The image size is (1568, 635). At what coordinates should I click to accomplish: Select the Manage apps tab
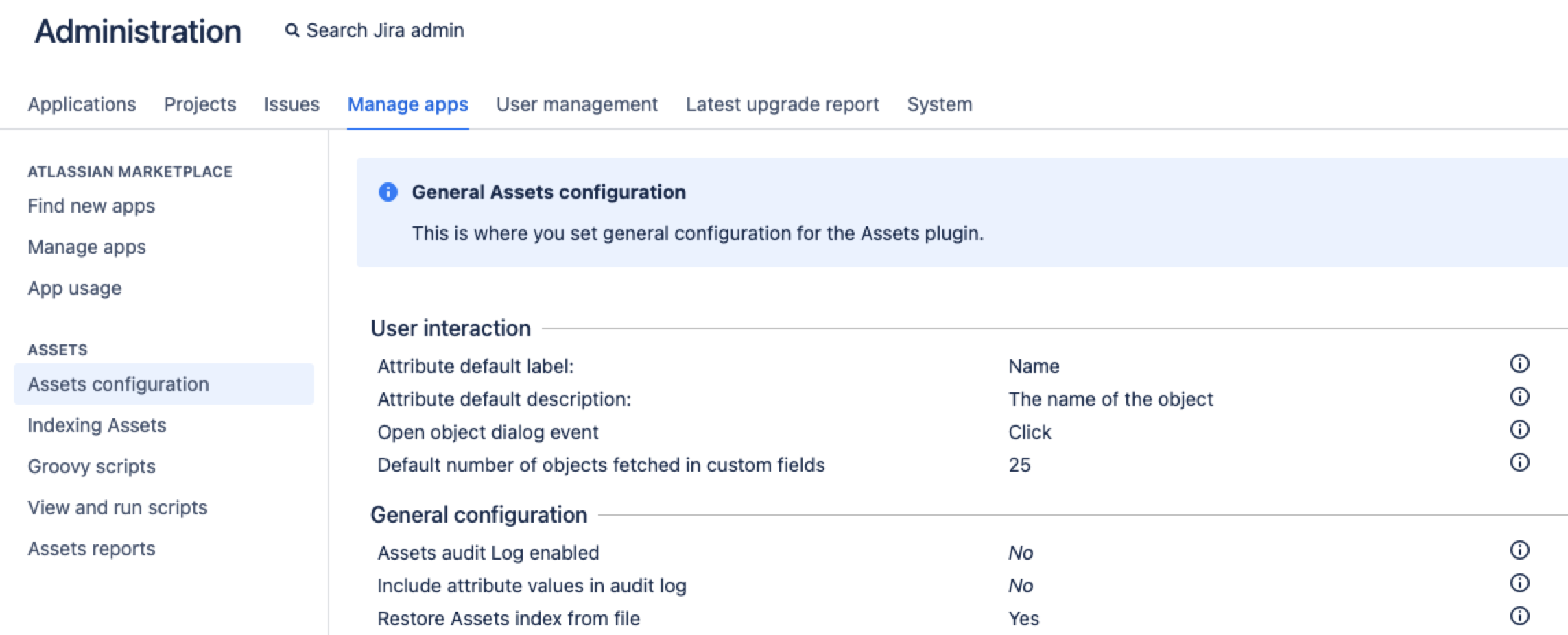pyautogui.click(x=407, y=104)
